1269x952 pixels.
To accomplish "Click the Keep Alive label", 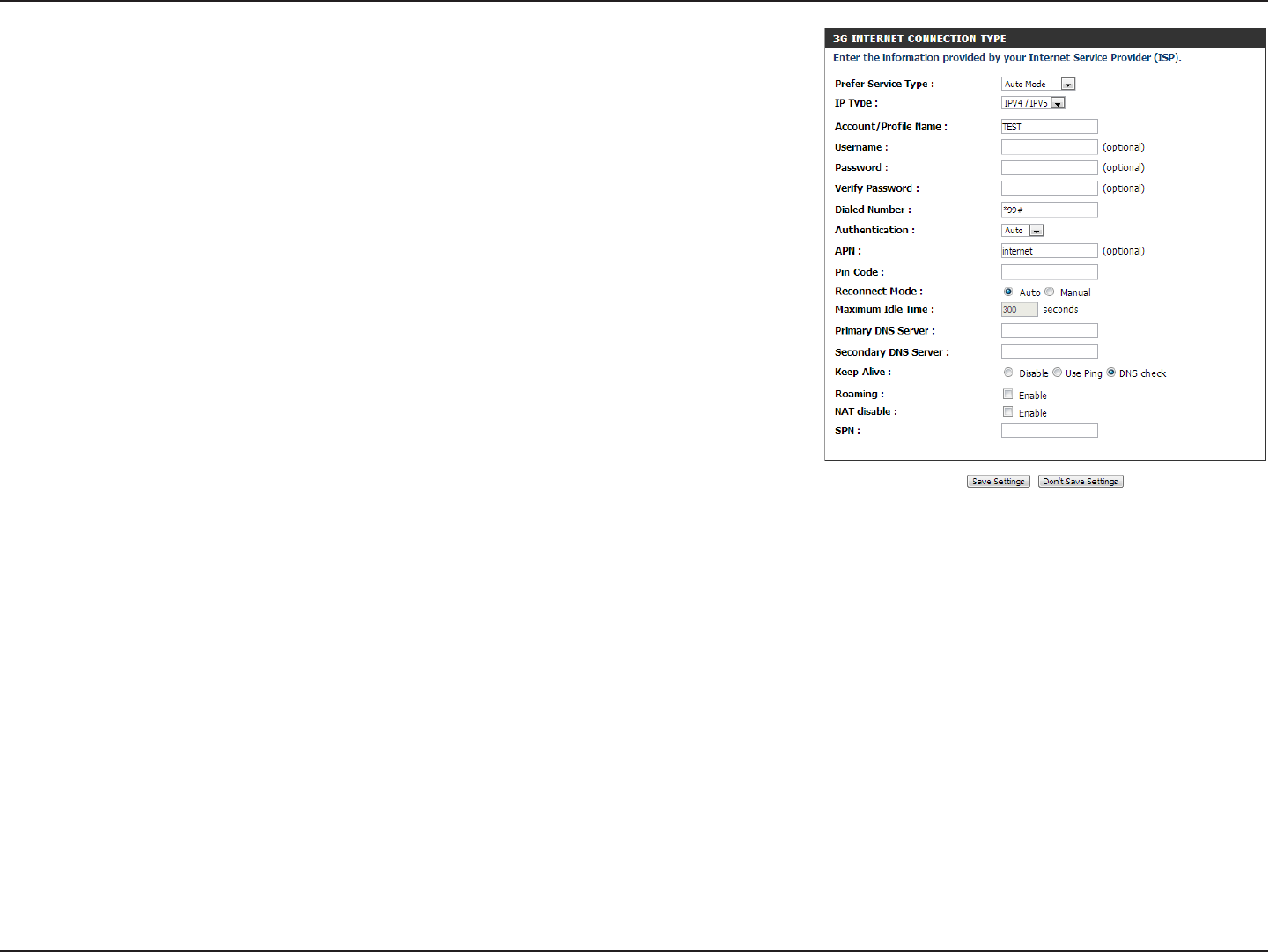I will [863, 373].
